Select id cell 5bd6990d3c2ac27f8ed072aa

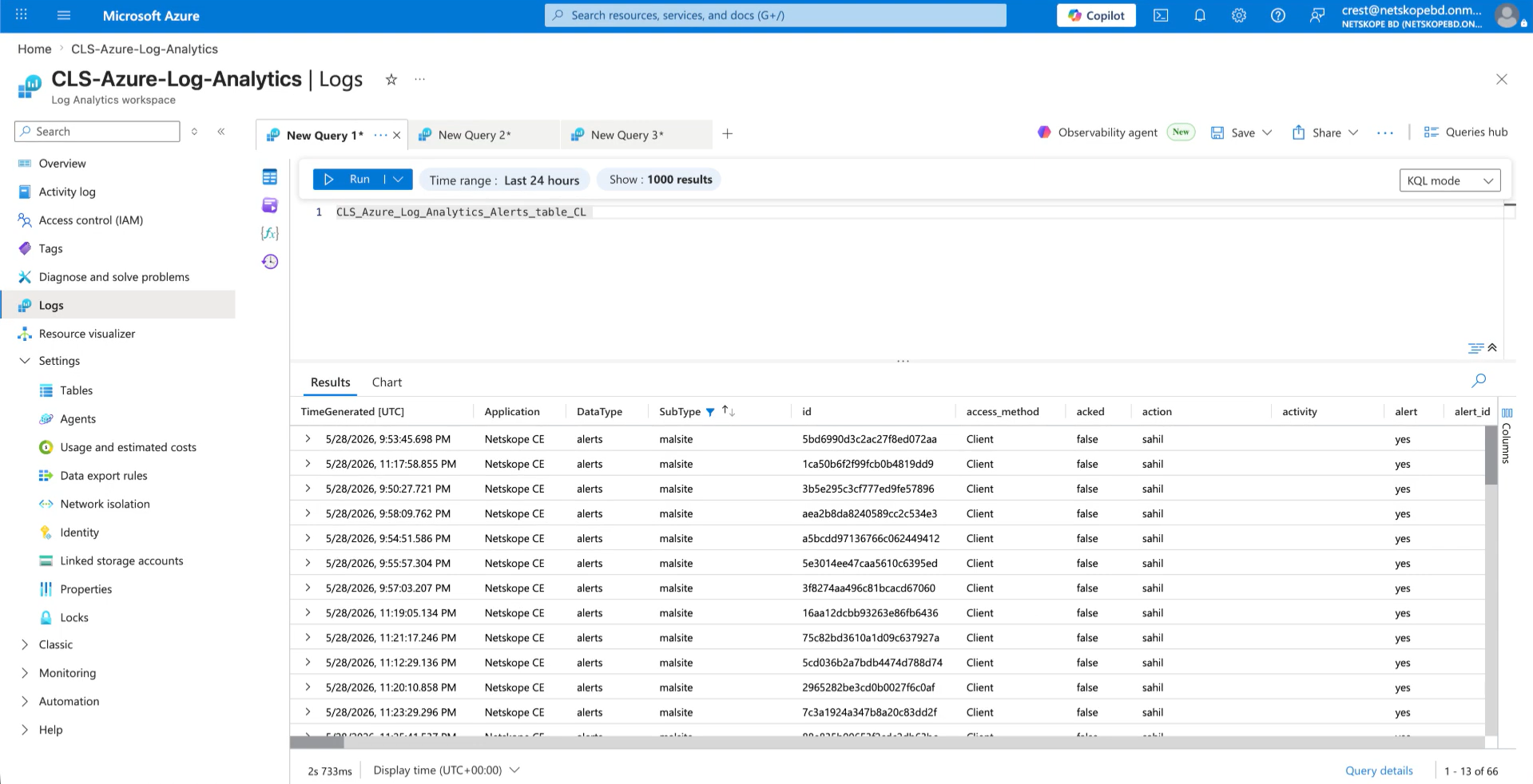click(869, 439)
